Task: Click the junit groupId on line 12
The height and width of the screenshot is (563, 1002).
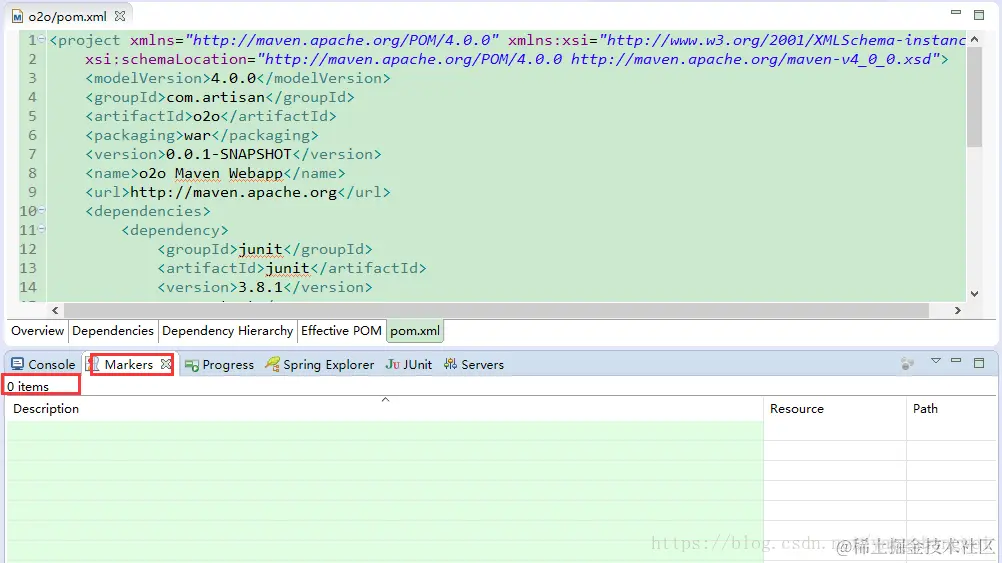Action: pos(260,249)
